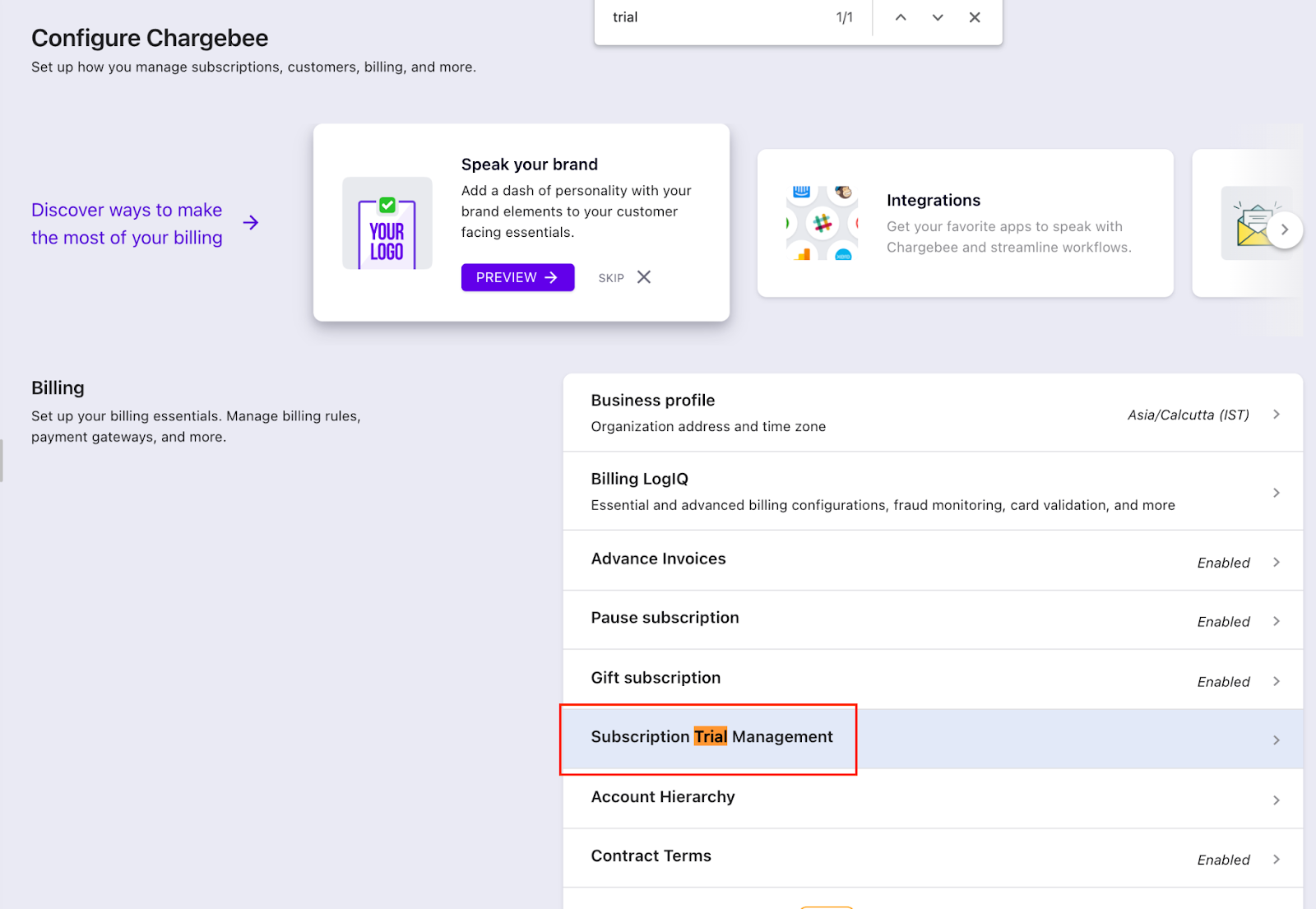
Task: Dismiss Speak your brand card with X
Action: [x=644, y=277]
